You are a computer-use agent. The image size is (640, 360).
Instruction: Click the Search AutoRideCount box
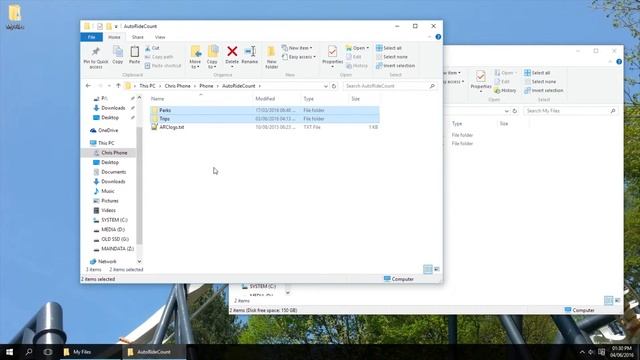[390, 86]
